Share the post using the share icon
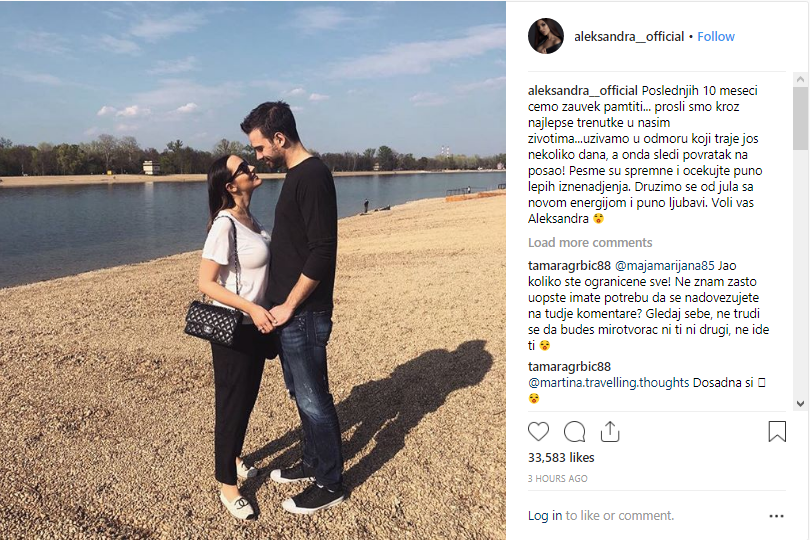Image resolution: width=810 pixels, height=540 pixels. pyautogui.click(x=610, y=431)
